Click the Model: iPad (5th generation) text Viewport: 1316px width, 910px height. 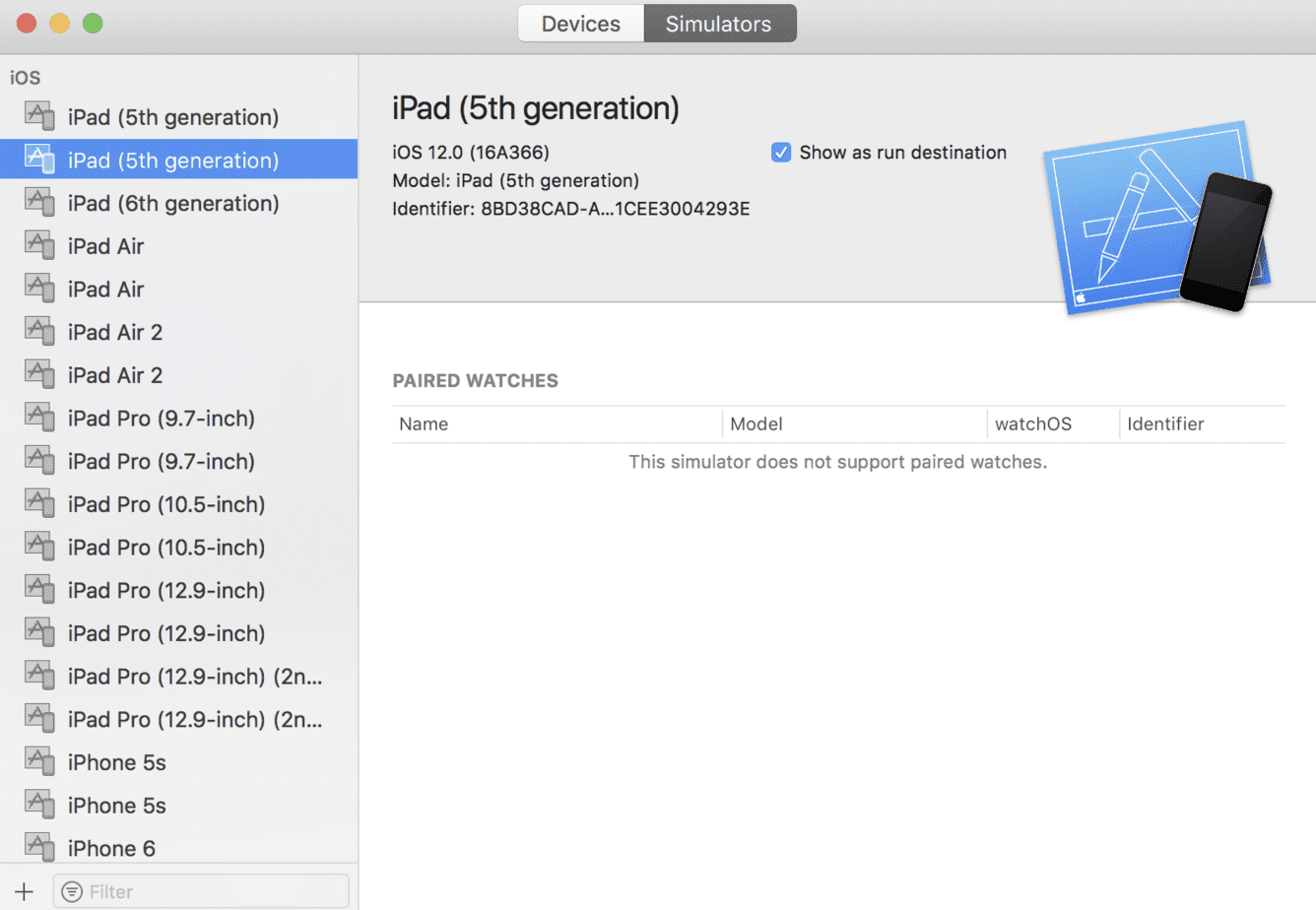[515, 180]
